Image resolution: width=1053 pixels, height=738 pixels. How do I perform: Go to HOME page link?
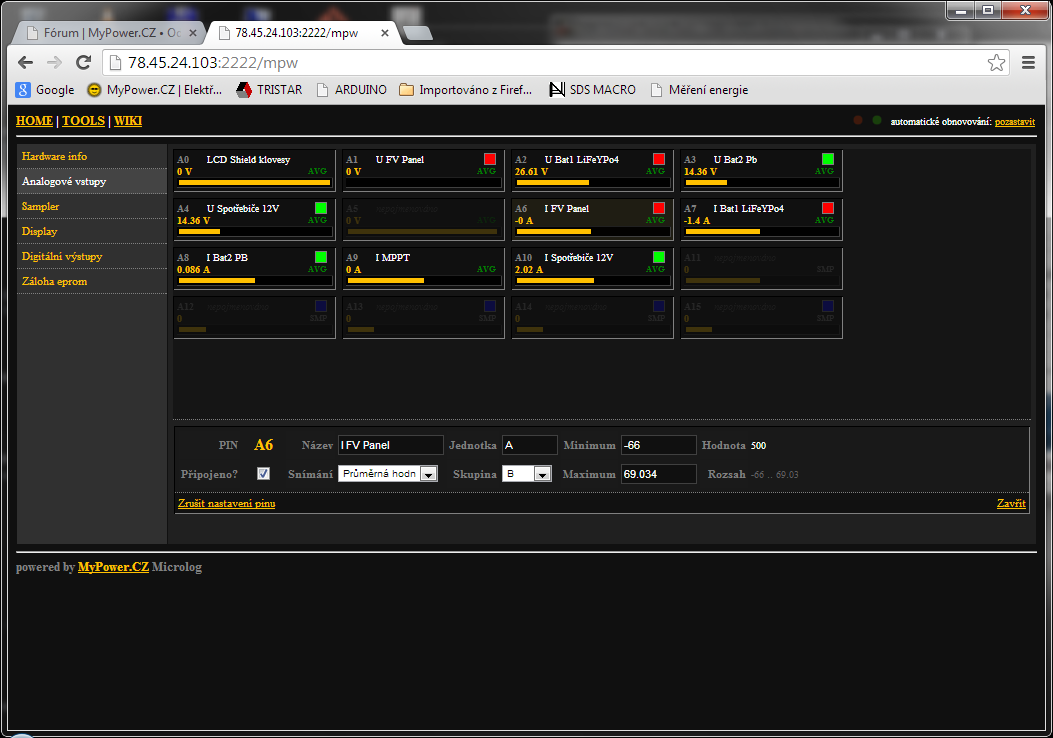pos(34,121)
